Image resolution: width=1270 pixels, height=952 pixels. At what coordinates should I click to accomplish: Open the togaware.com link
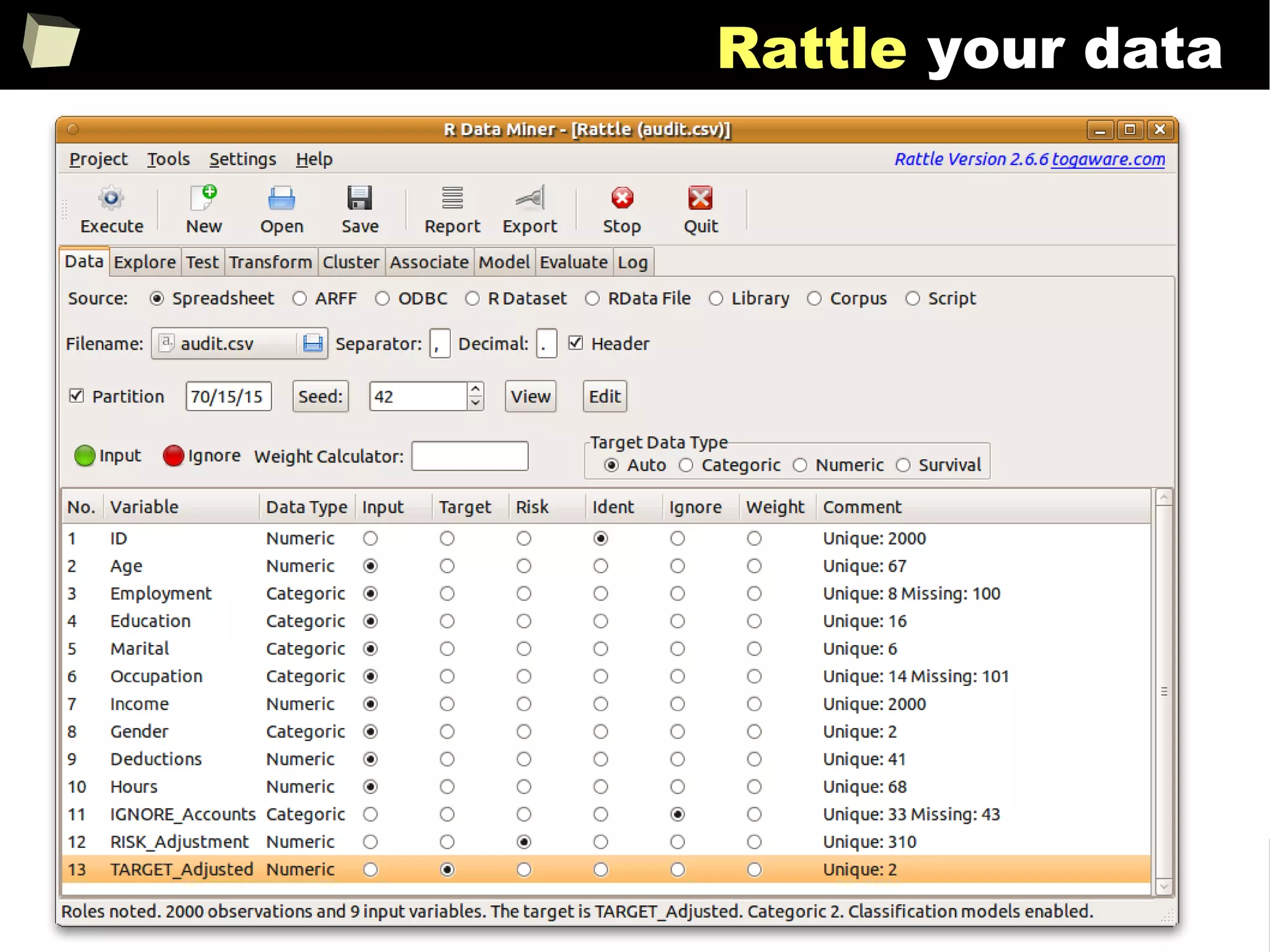[x=1108, y=159]
